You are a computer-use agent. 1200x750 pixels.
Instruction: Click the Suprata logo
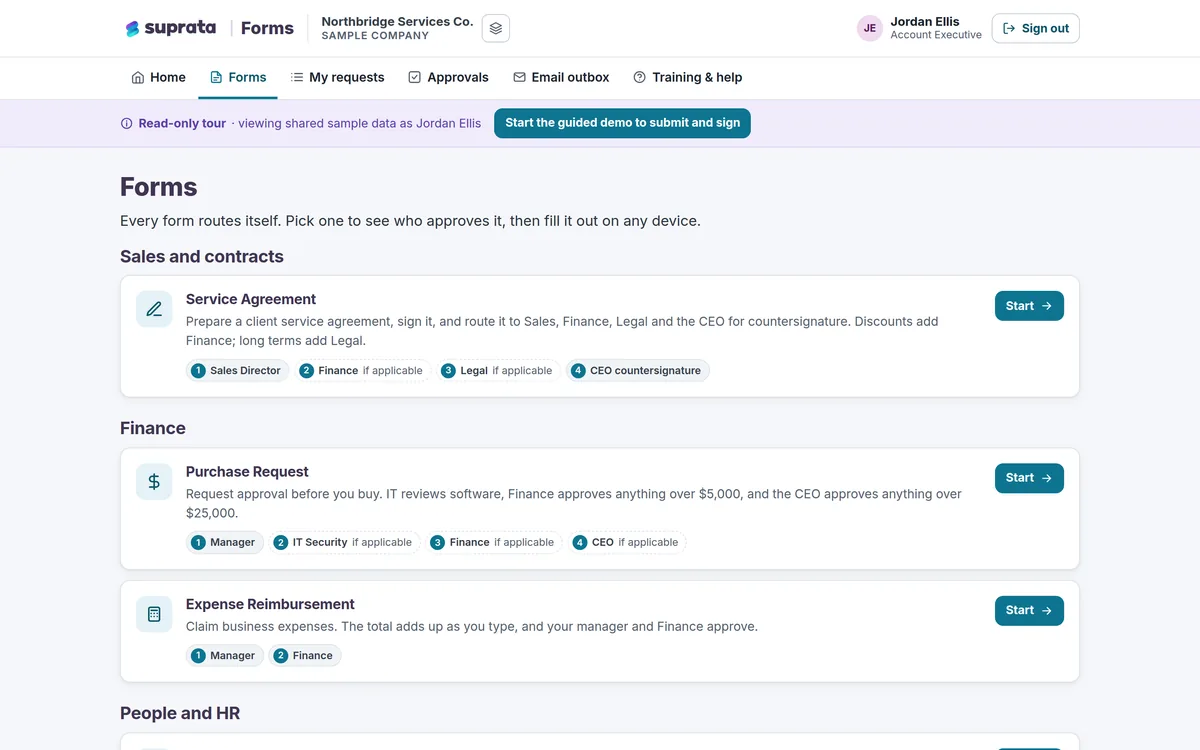[170, 28]
